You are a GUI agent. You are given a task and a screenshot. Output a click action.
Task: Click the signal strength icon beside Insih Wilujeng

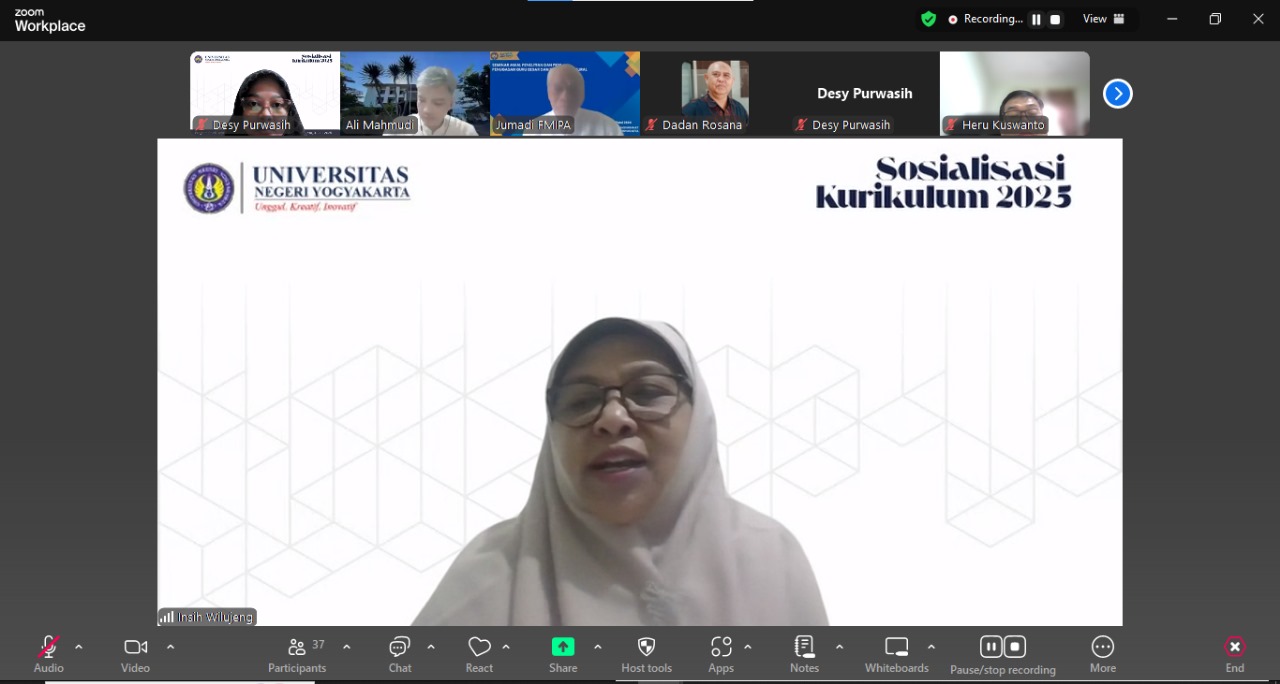coord(167,617)
